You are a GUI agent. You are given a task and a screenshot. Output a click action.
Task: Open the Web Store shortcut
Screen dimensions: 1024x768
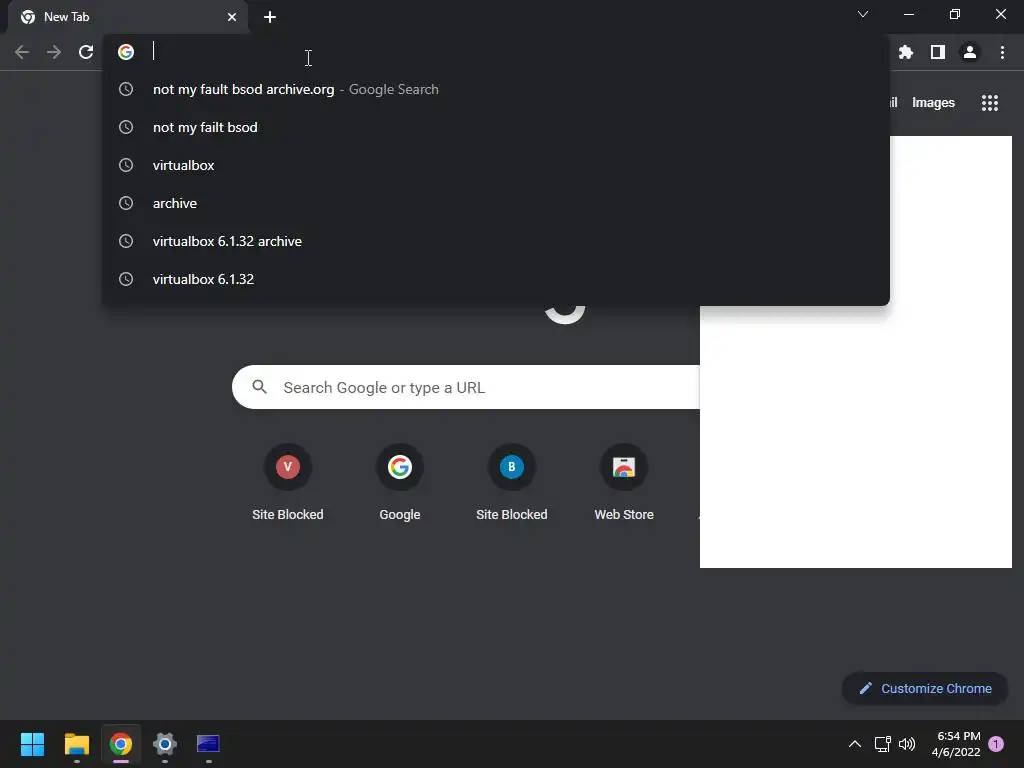point(624,483)
